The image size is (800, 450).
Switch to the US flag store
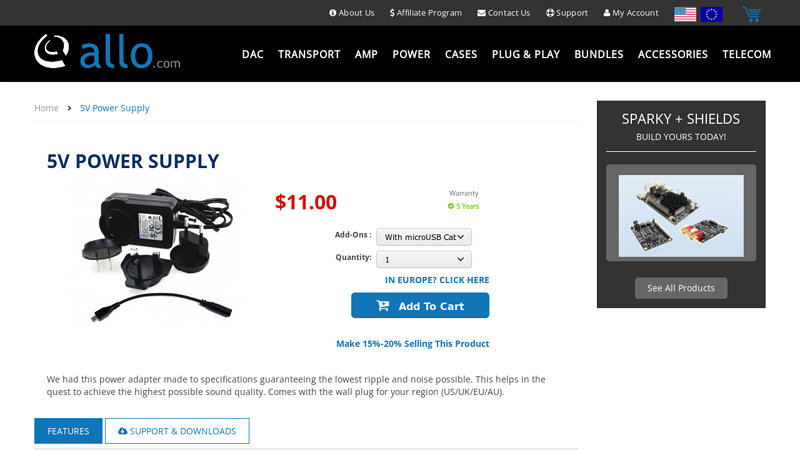coord(685,14)
